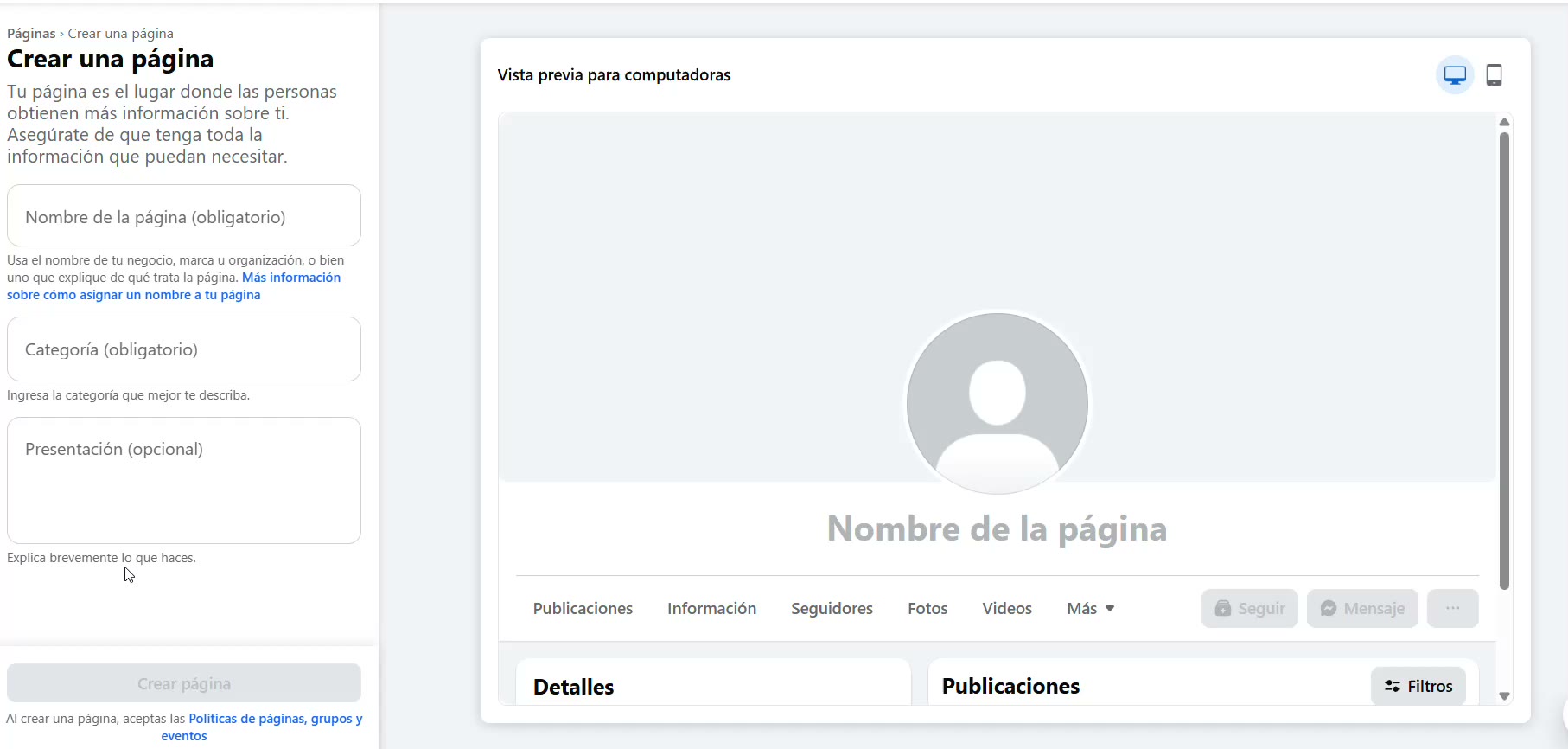Click the Detalles card heading

(x=573, y=687)
